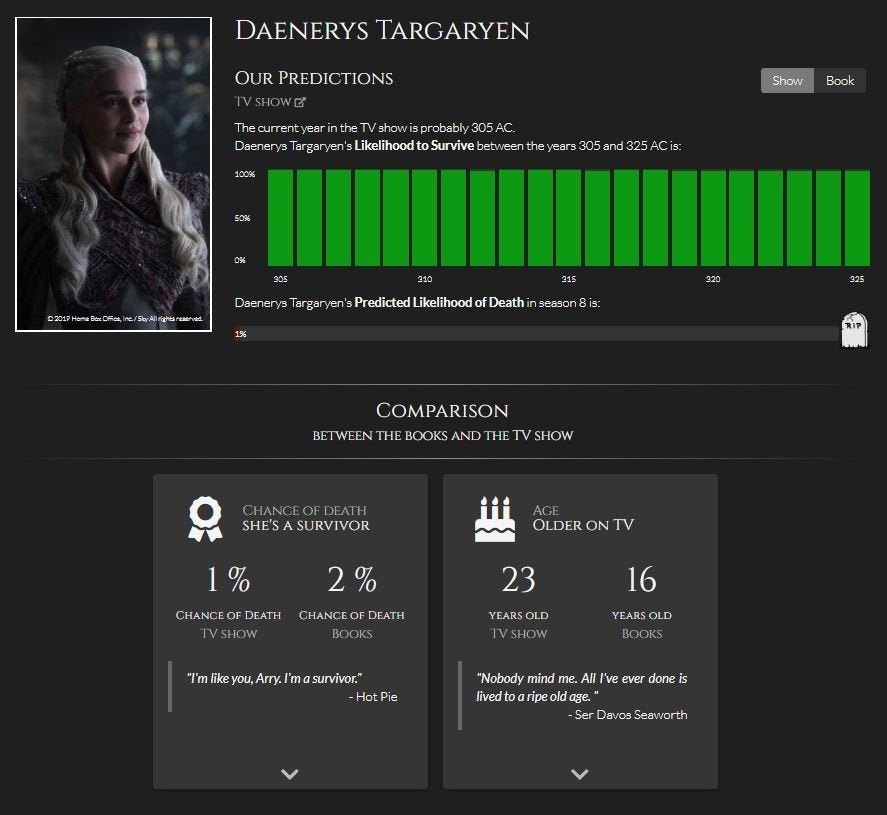Click the Daenerys Targaryen portrait image
The width and height of the screenshot is (887, 815).
pyautogui.click(x=114, y=174)
